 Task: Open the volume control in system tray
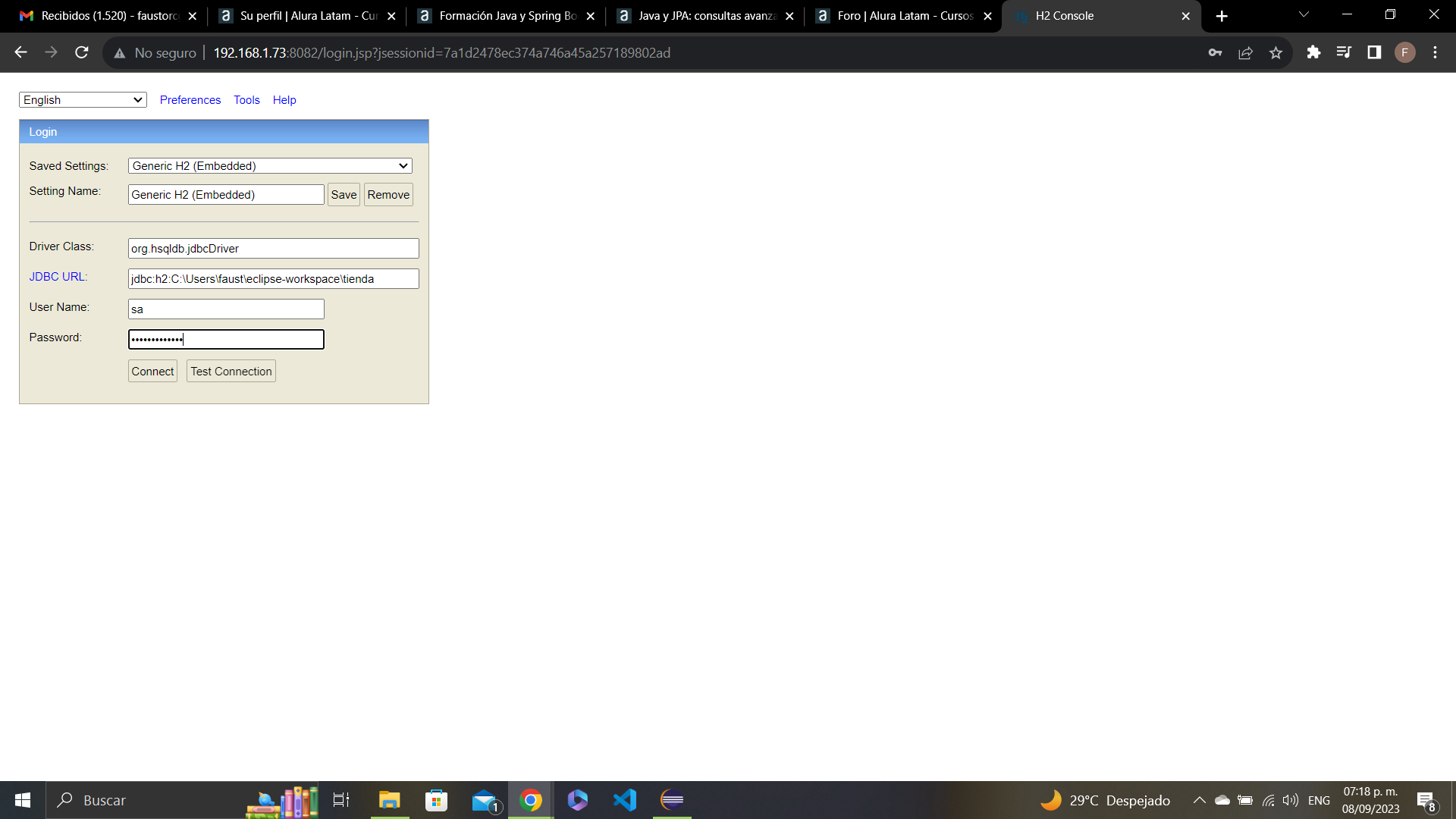point(1291,800)
